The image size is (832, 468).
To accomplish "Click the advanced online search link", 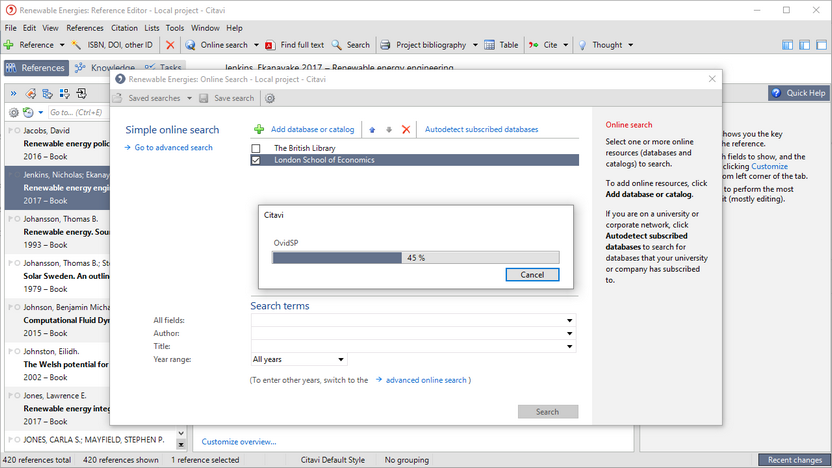I will coord(426,380).
